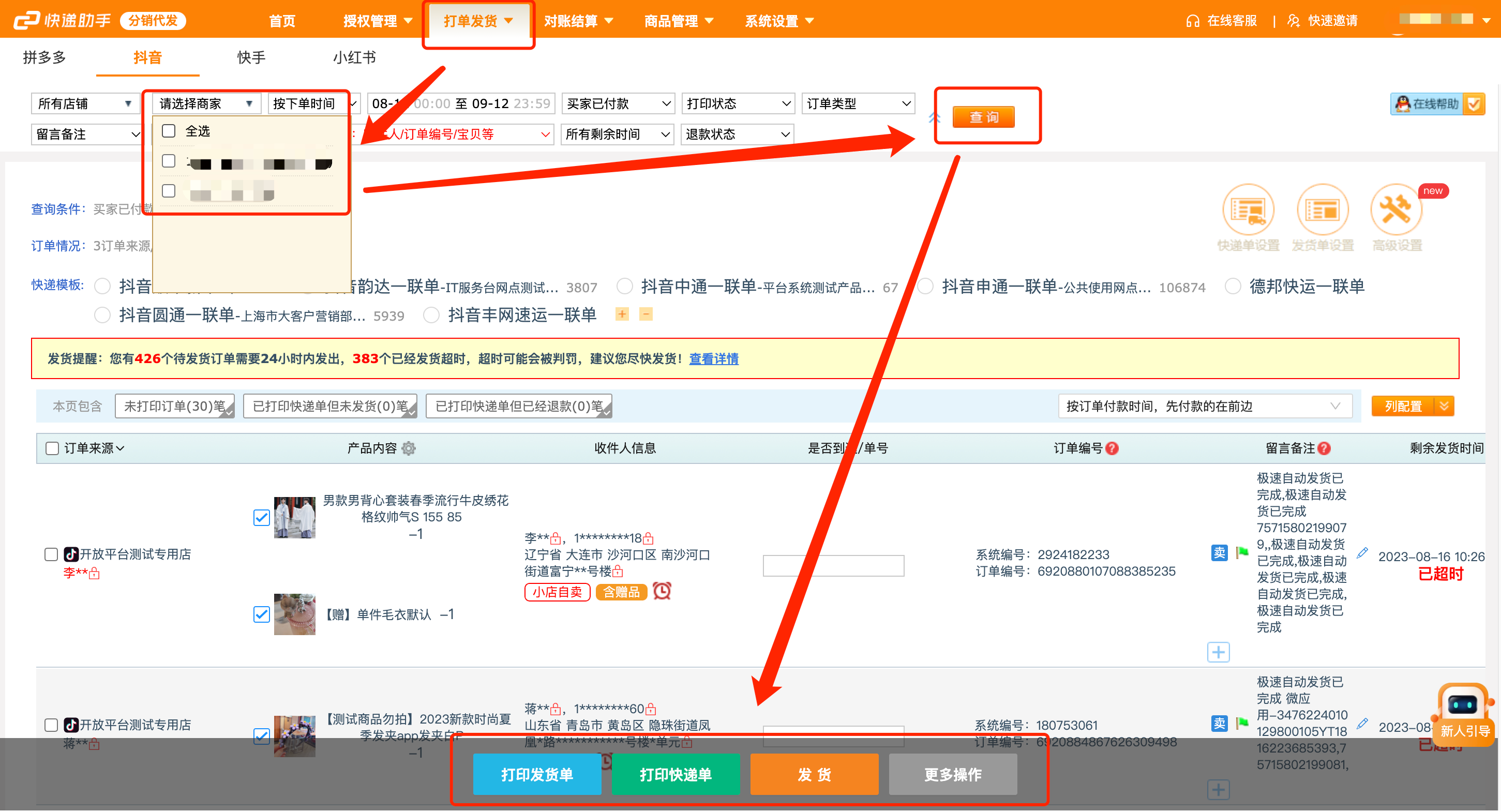The image size is (1501, 812).
Task: Click the 快速邀请 person icon
Action: coord(1293,21)
